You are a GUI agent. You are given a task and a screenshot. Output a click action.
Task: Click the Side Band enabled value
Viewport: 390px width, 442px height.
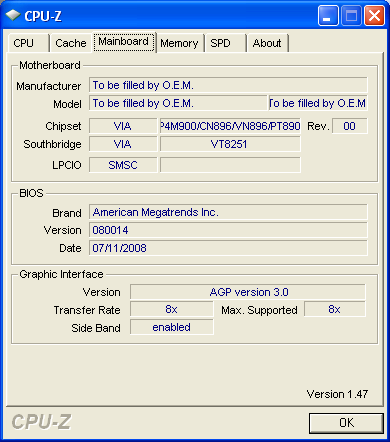[x=171, y=327]
